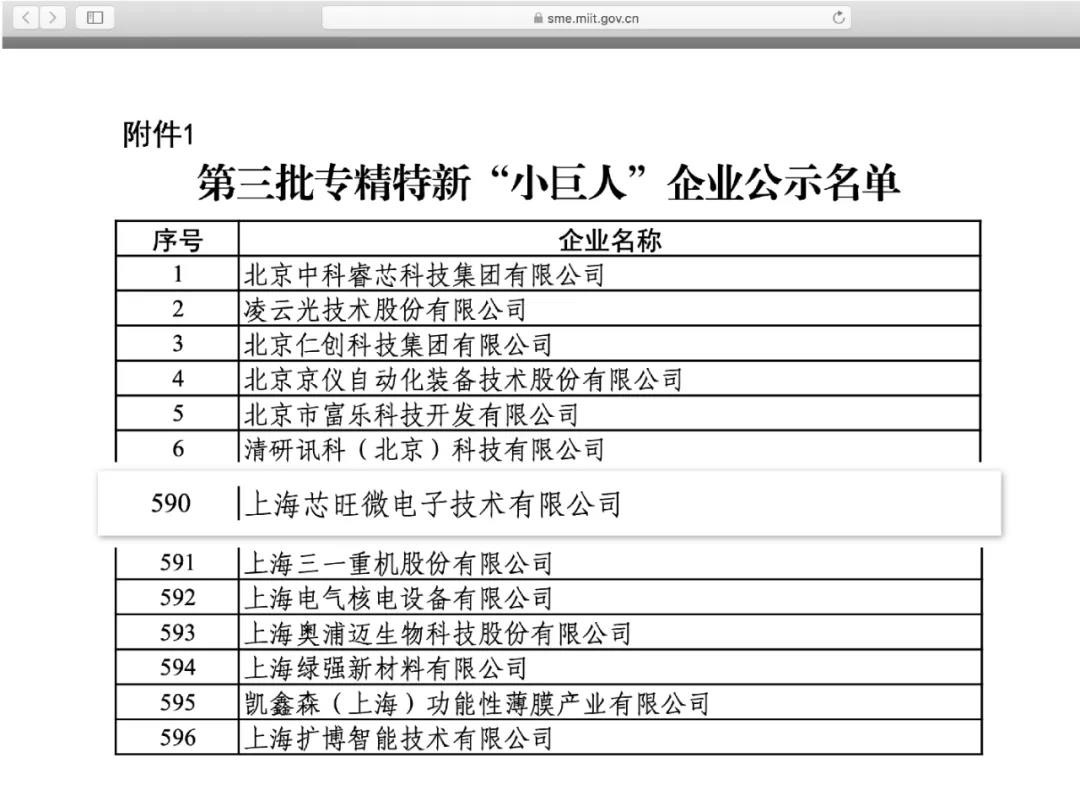Click the document title 第三批专精特新“小巨人”企业公示名单

548,183
